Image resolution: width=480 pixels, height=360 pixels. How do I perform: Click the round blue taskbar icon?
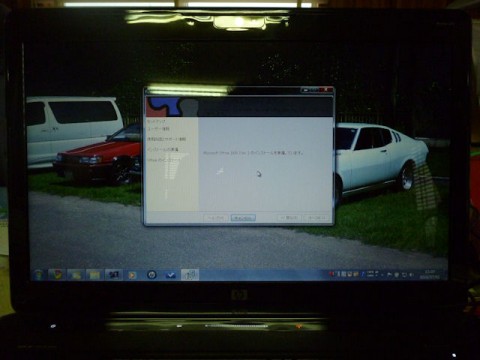pyautogui.click(x=152, y=275)
